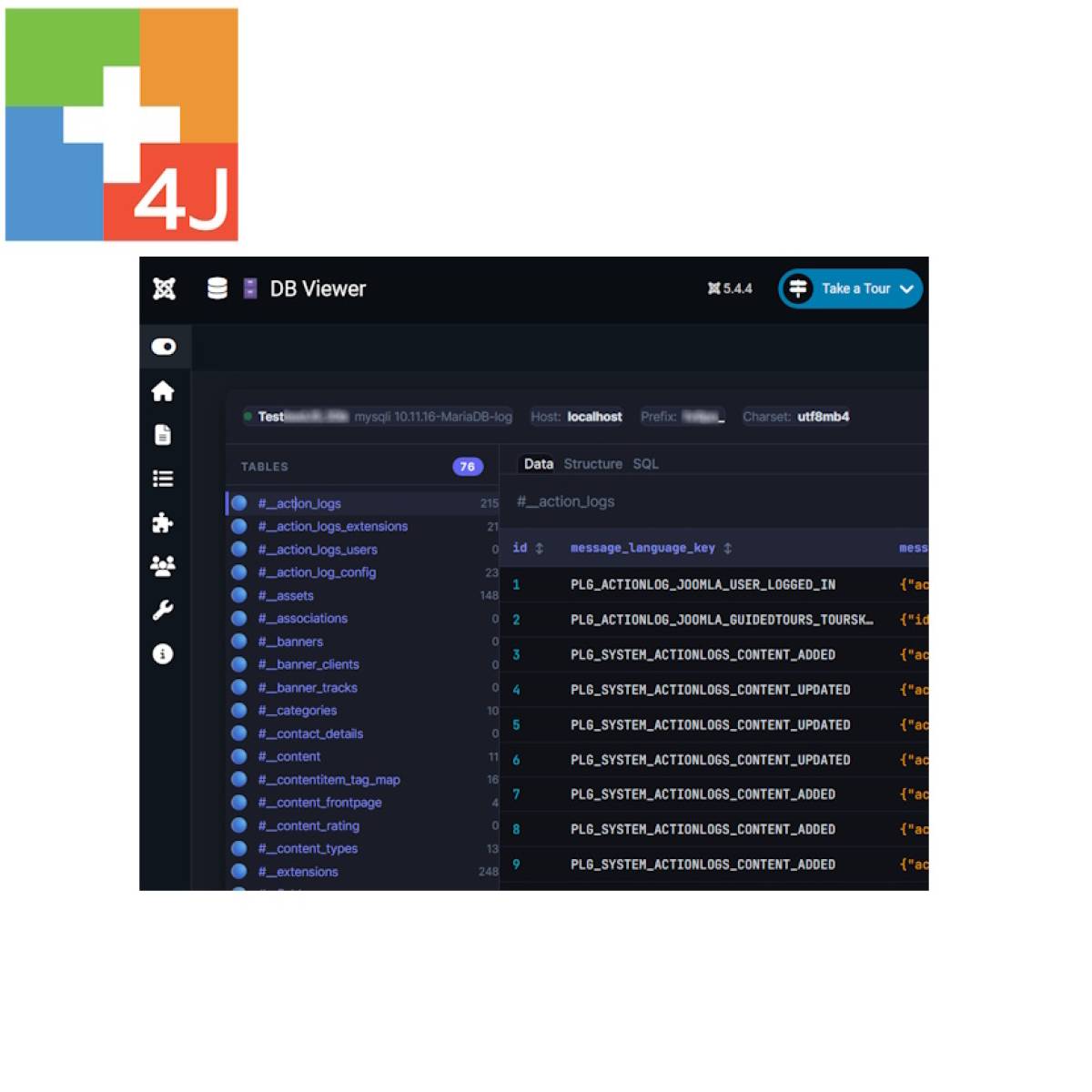Viewport: 1092px width, 1092px height.
Task: Click PLG_SYSTEM_ACTIONLOGS_CONTENT_ADDED in row 9
Action: tap(703, 864)
